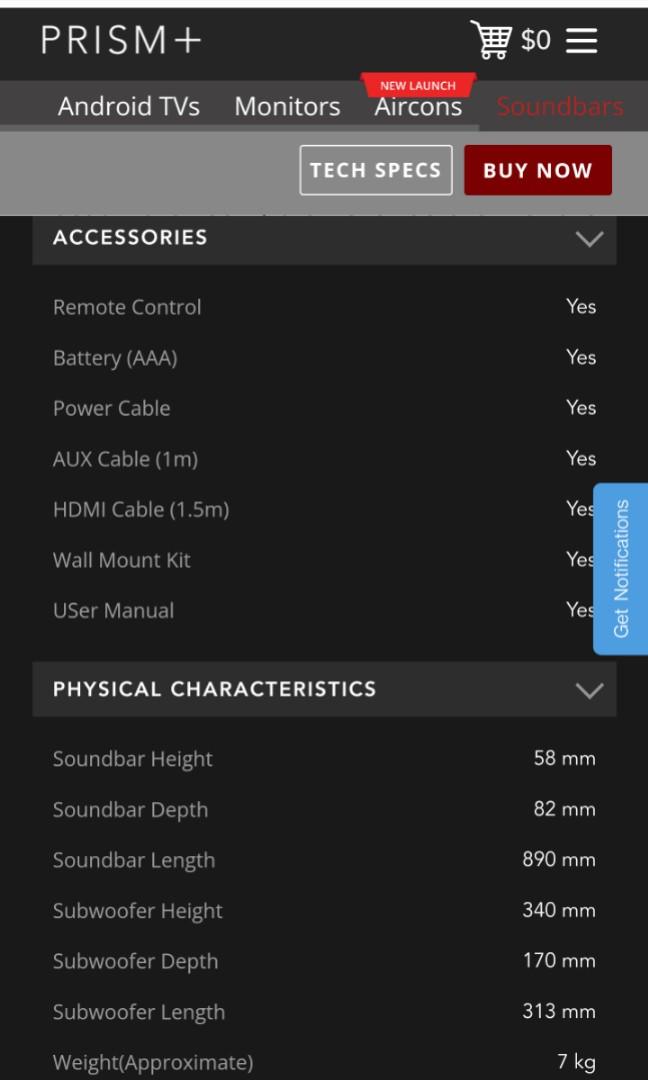Screen dimensions: 648x1080
Task: Click the PRISM+ logo
Action: pos(119,41)
